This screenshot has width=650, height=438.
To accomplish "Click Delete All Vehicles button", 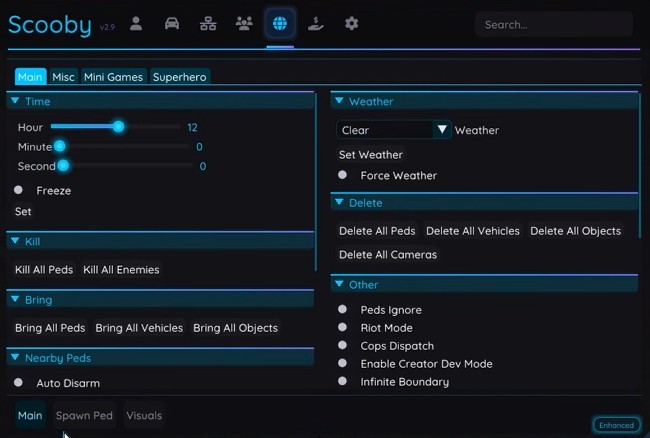I will click(473, 231).
